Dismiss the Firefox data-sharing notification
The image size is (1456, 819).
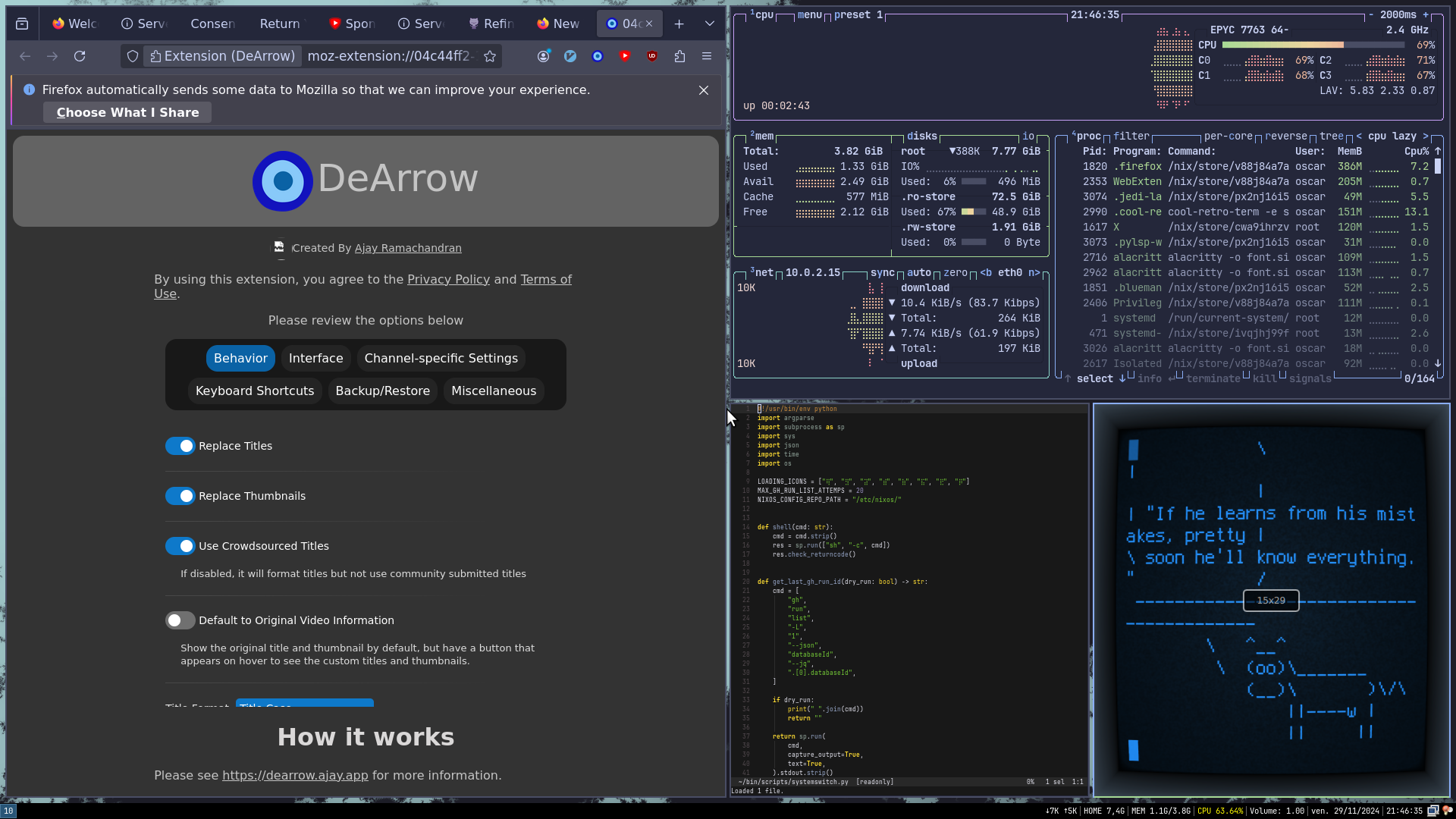pos(704,90)
